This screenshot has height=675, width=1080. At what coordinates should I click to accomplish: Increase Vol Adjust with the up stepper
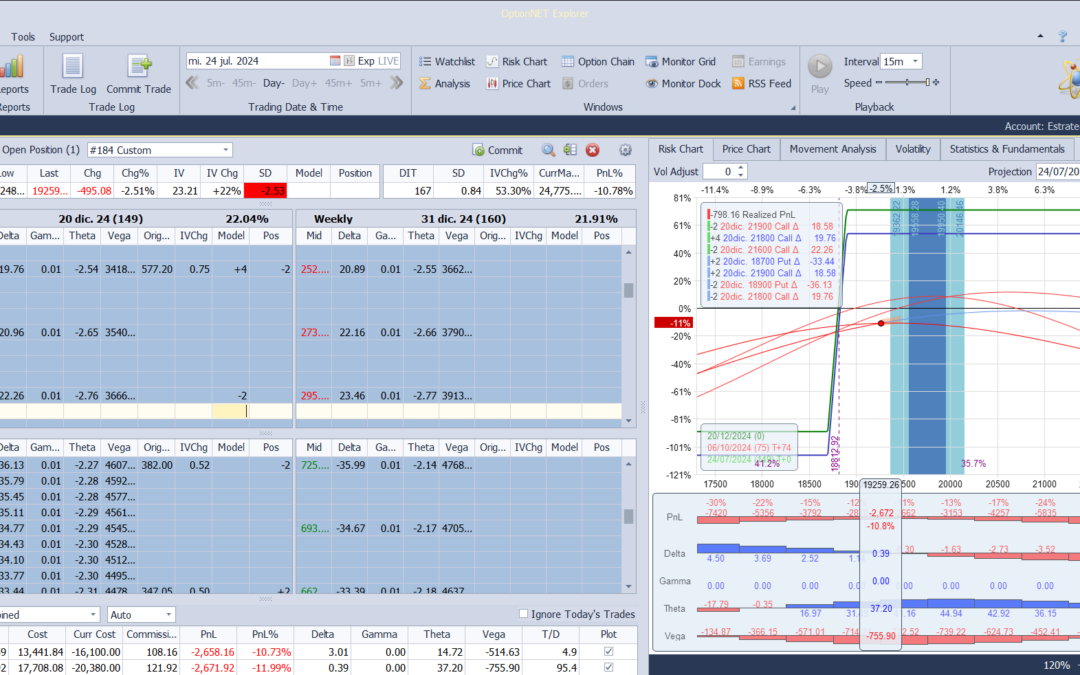(x=741, y=167)
